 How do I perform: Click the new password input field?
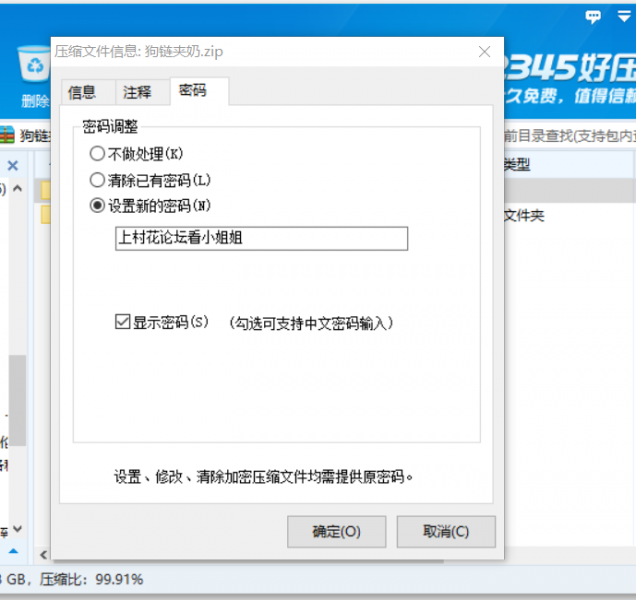point(261,238)
